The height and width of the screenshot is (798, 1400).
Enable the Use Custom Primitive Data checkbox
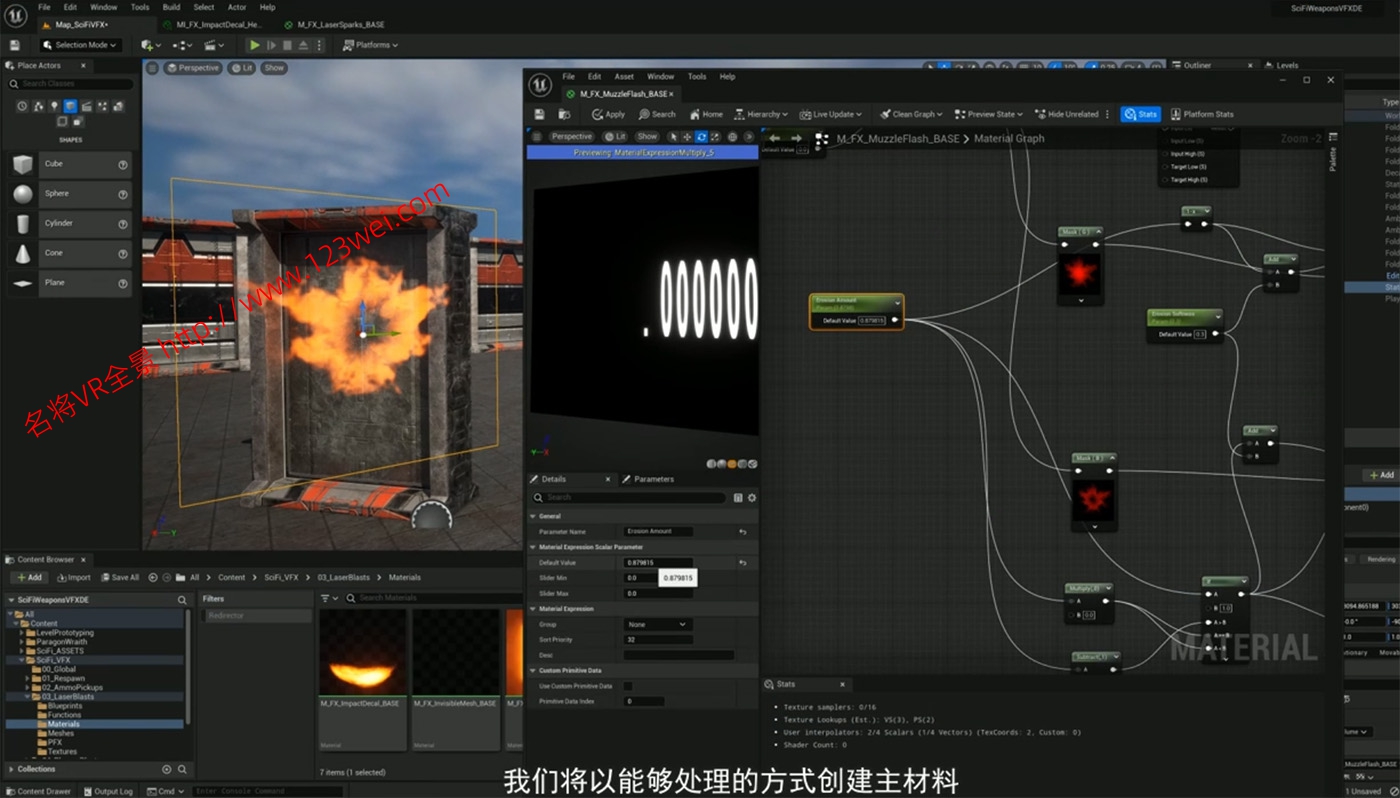click(628, 686)
